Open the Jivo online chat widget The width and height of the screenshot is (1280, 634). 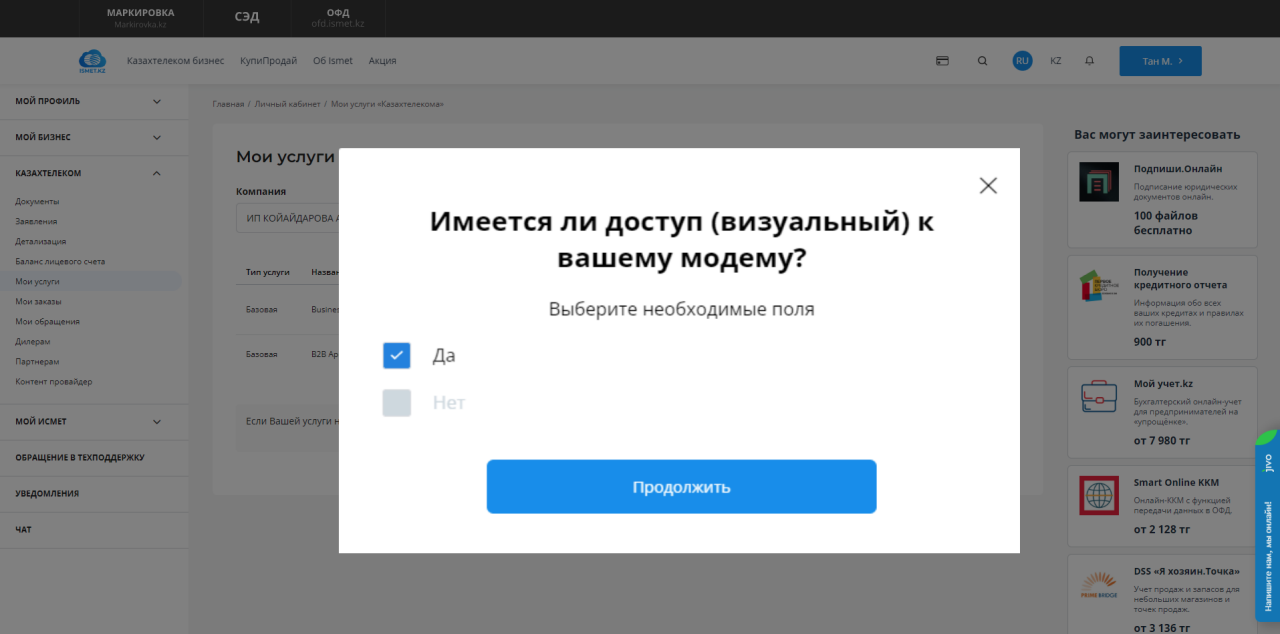(x=1267, y=525)
